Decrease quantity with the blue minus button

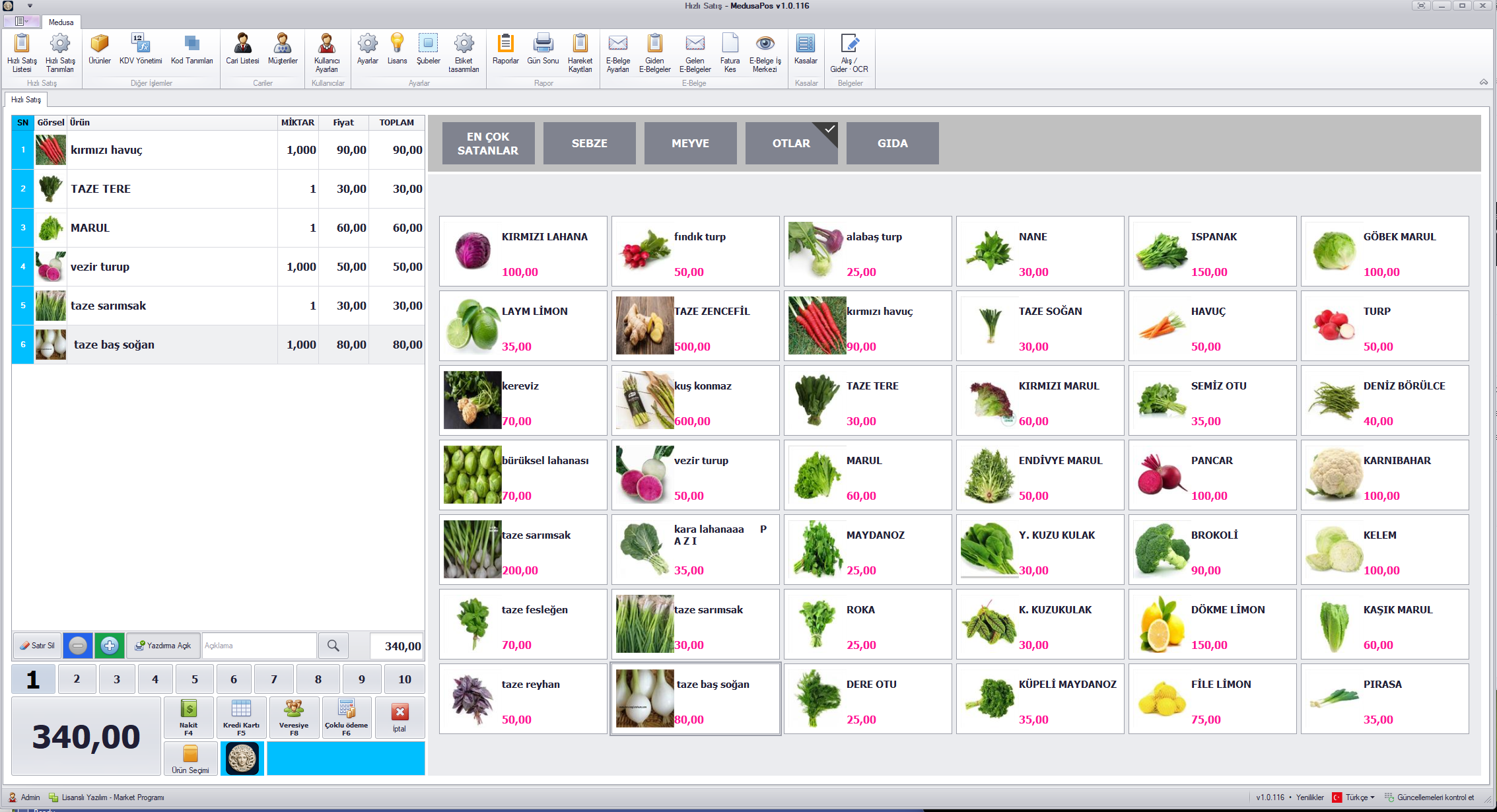pyautogui.click(x=78, y=646)
